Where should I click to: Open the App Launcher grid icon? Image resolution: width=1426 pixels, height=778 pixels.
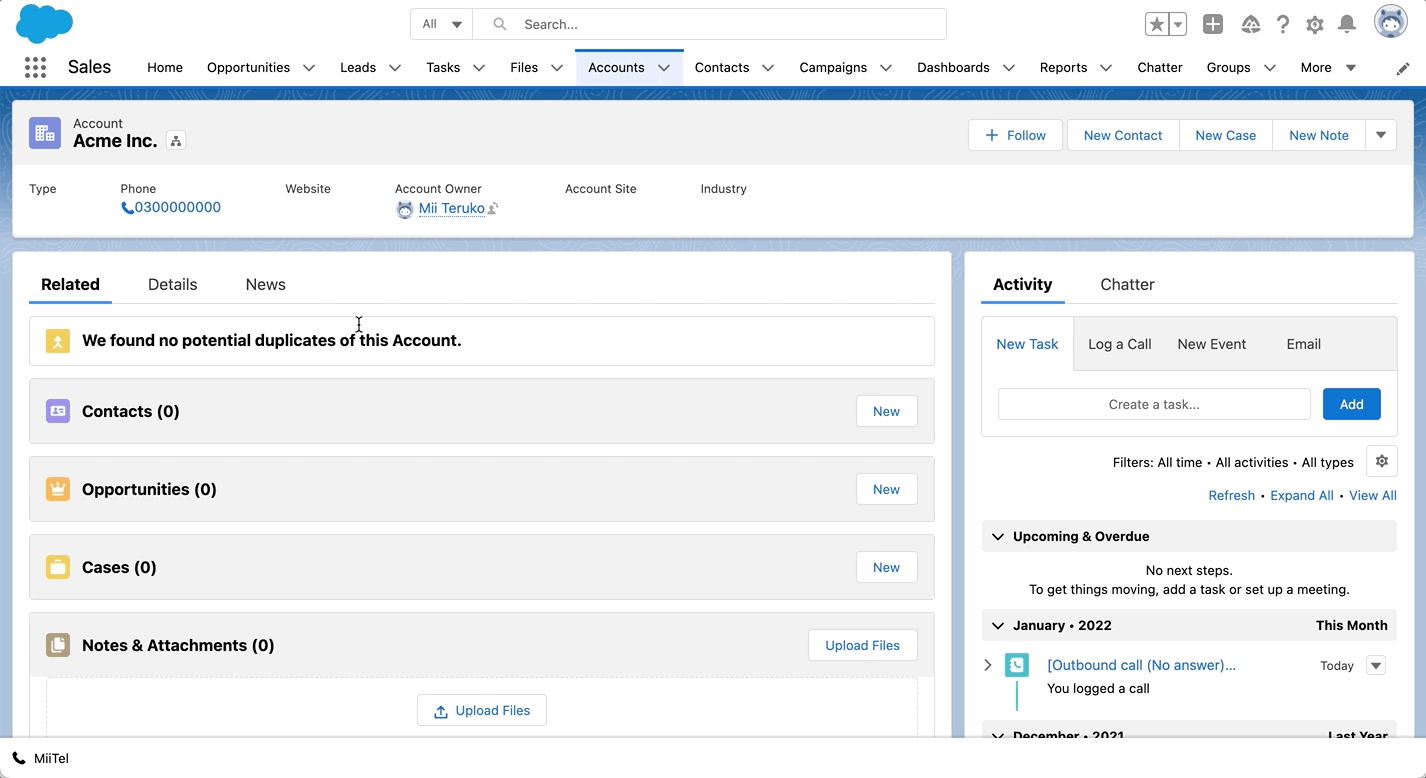point(35,67)
